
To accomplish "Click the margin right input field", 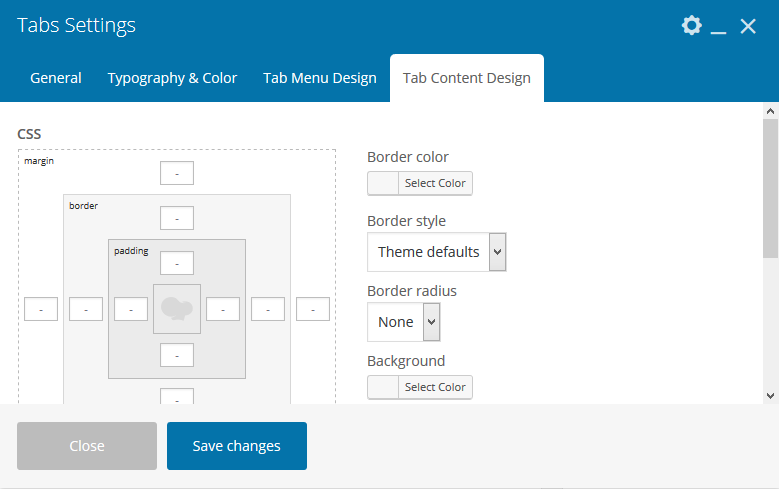I will click(313, 310).
